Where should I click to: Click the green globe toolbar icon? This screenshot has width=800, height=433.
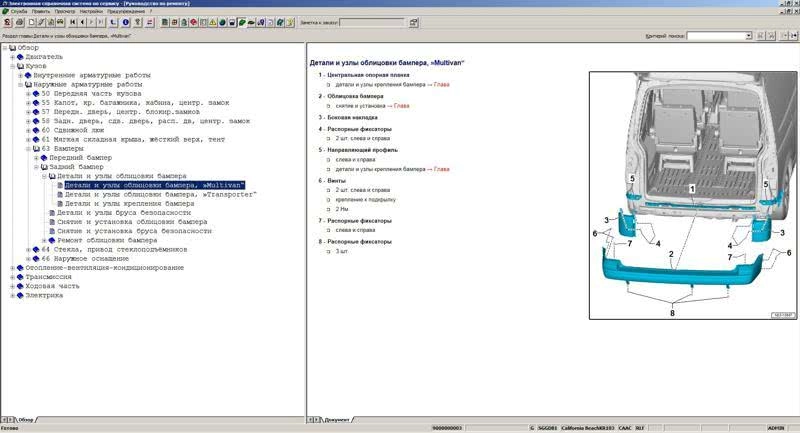point(222,22)
